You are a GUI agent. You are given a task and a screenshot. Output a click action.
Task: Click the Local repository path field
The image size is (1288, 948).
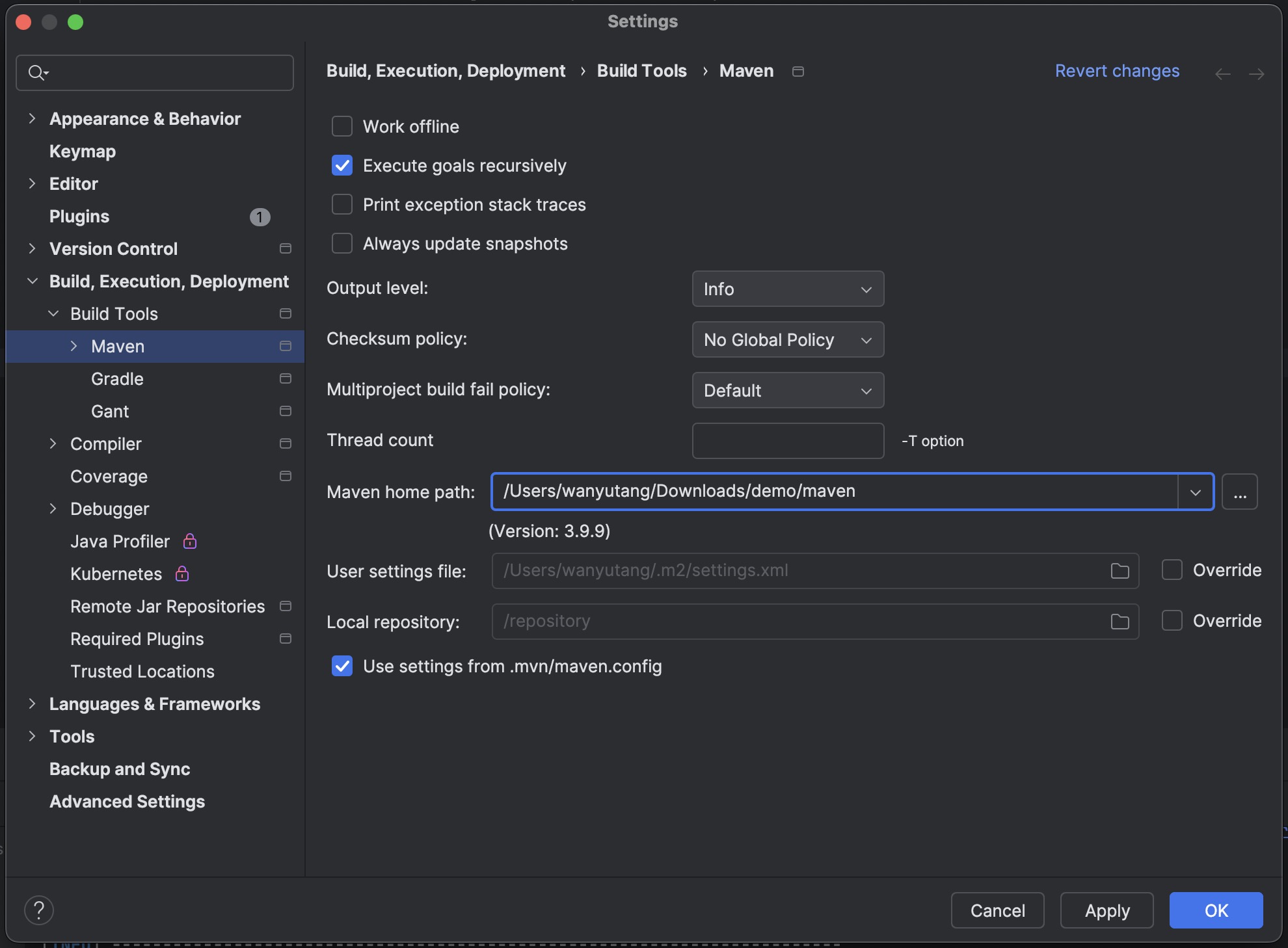pos(815,622)
